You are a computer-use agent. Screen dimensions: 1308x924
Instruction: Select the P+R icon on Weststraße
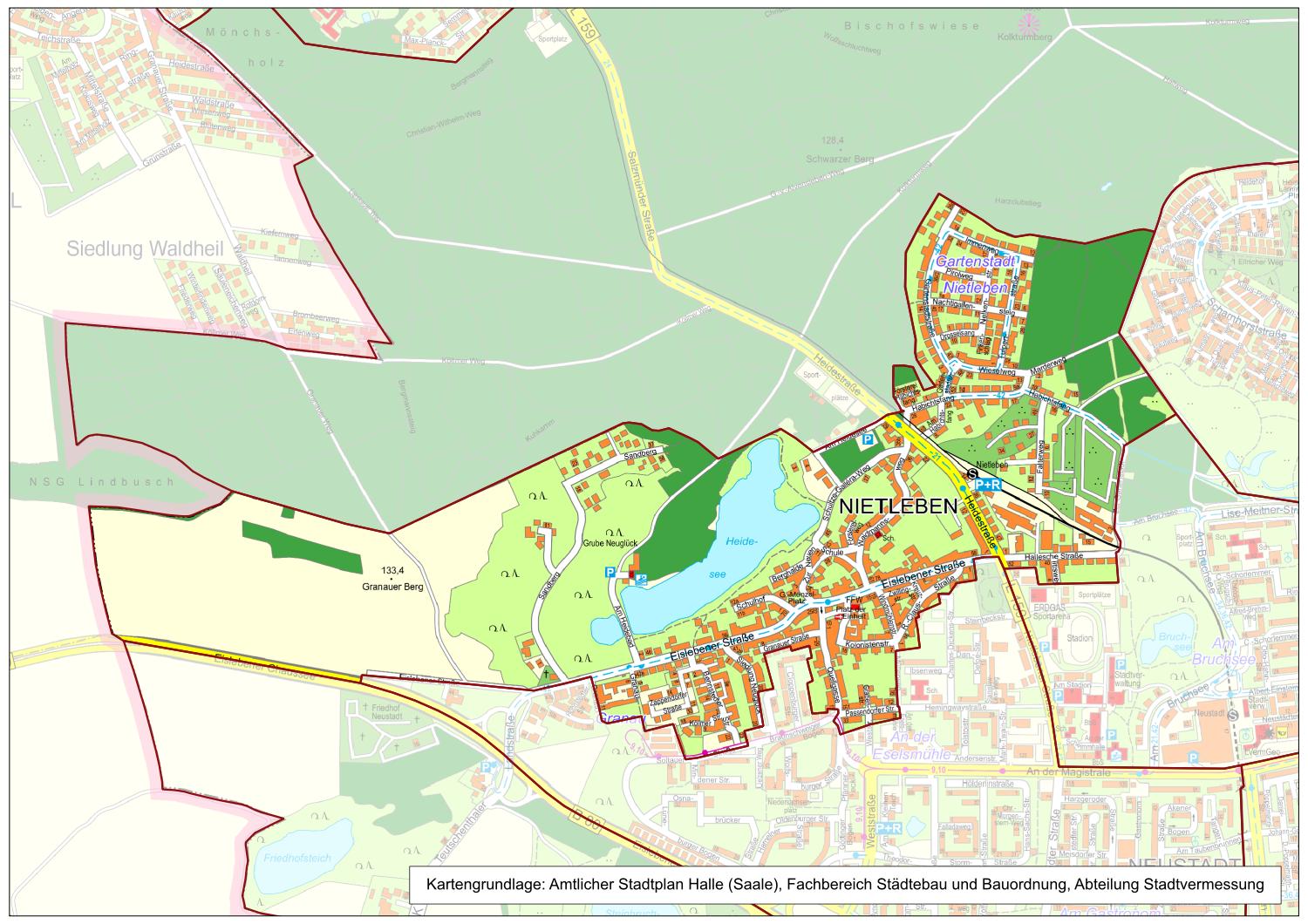(888, 828)
